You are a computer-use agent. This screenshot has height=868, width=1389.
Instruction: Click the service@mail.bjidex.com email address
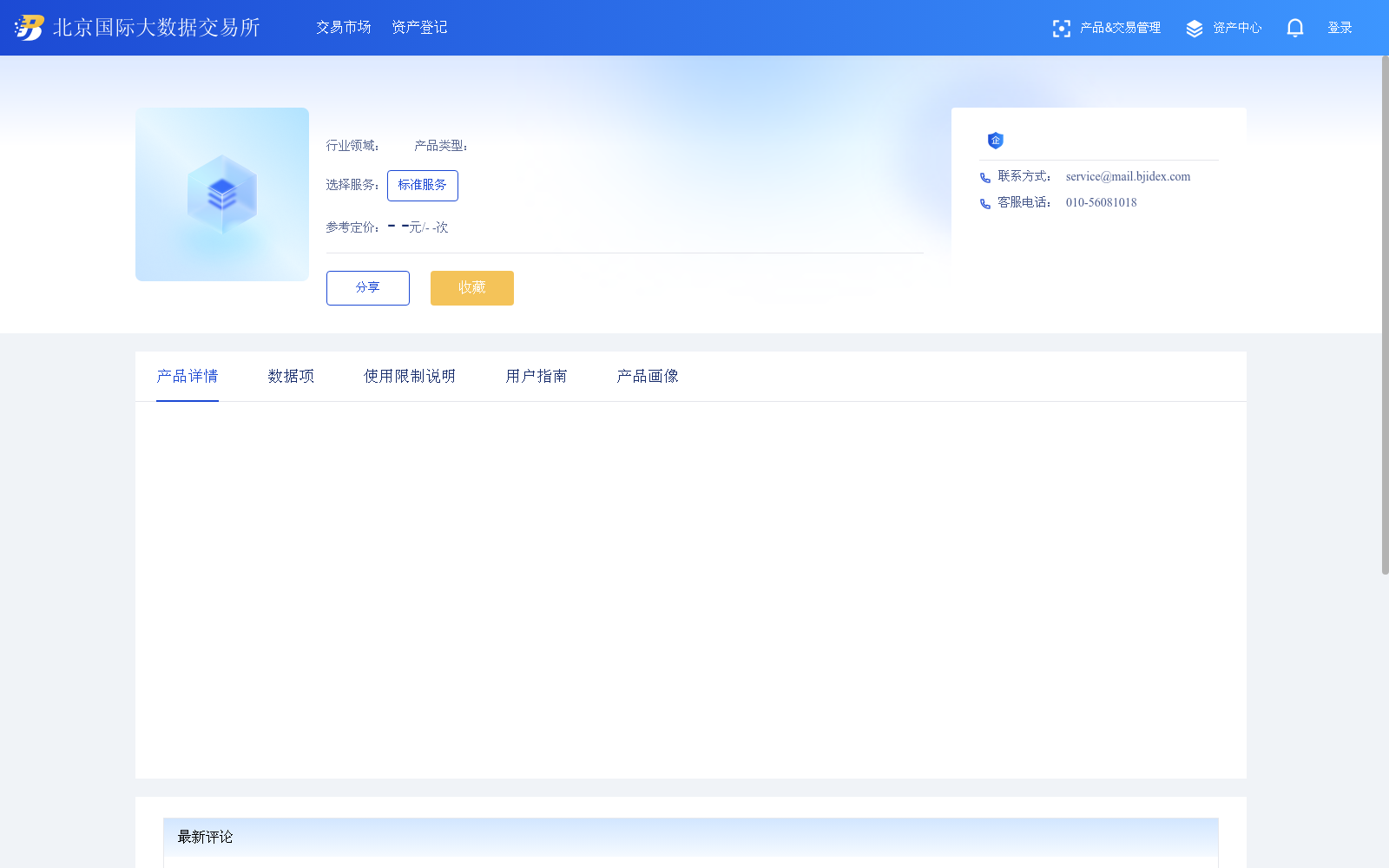point(1127,176)
